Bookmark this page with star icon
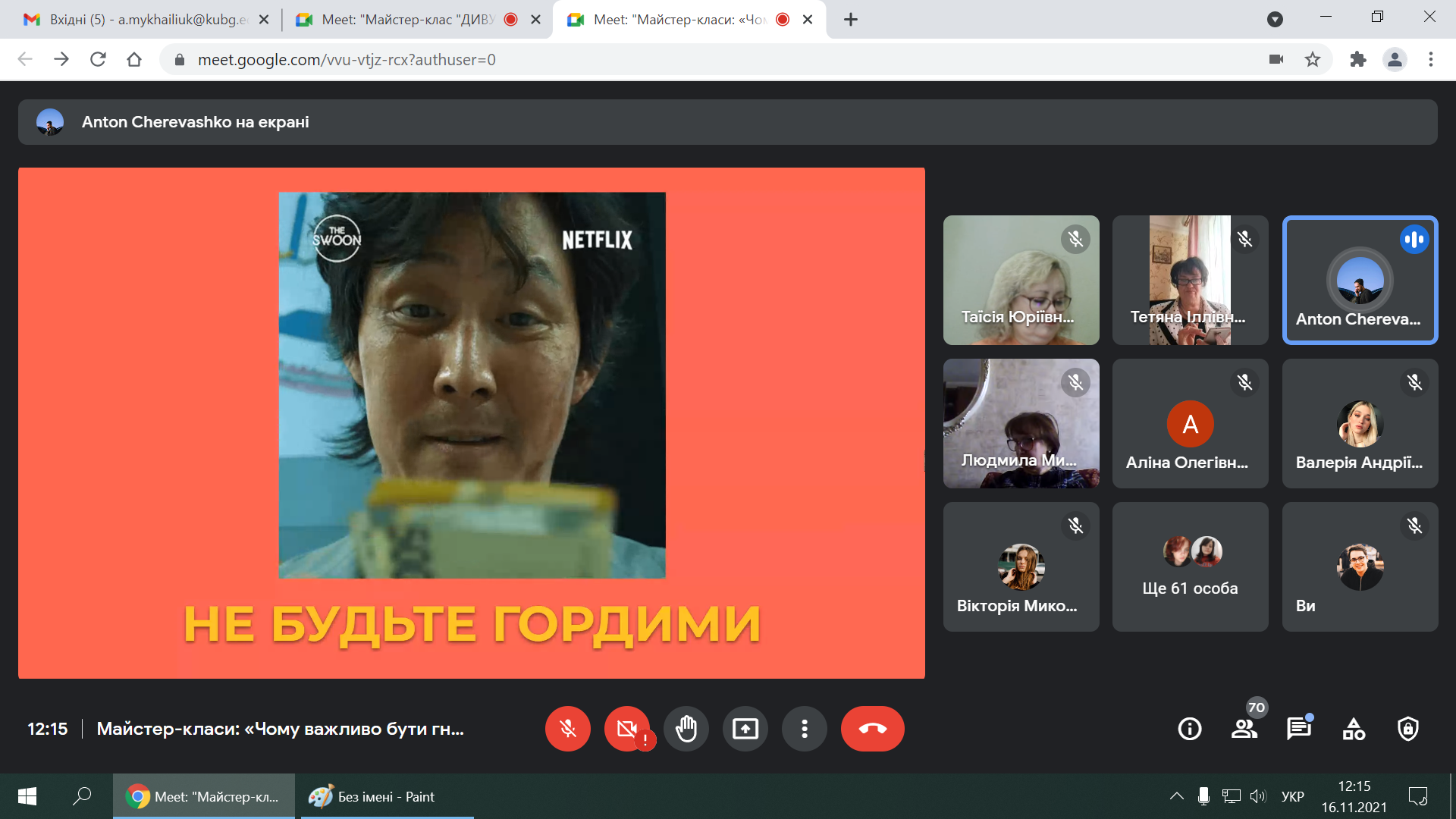Viewport: 1456px width, 819px height. point(1313,59)
